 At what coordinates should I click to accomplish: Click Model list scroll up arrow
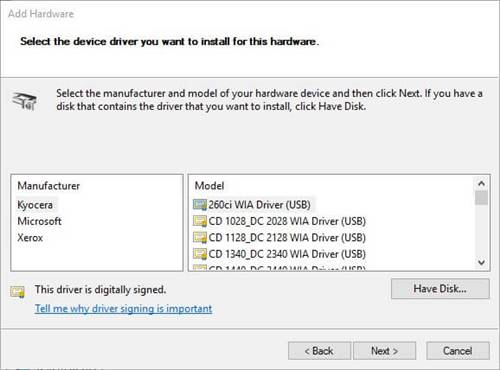click(481, 183)
